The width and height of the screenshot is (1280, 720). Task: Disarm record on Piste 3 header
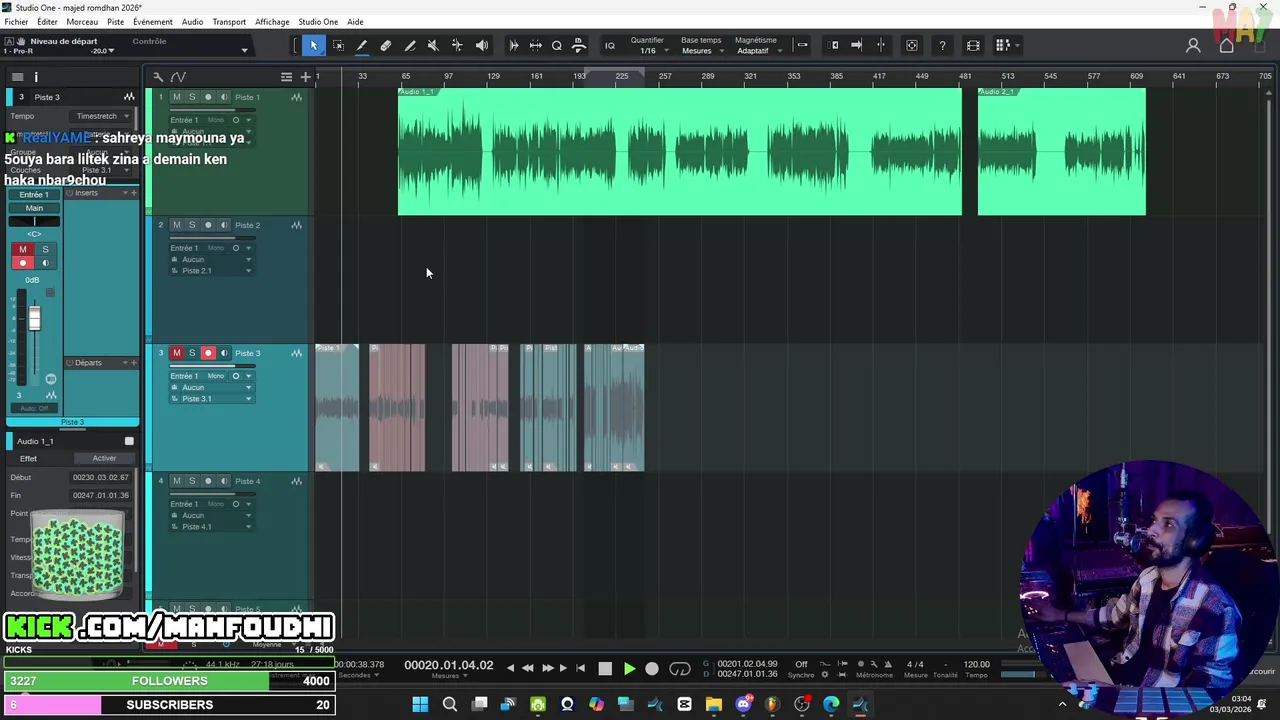(208, 353)
